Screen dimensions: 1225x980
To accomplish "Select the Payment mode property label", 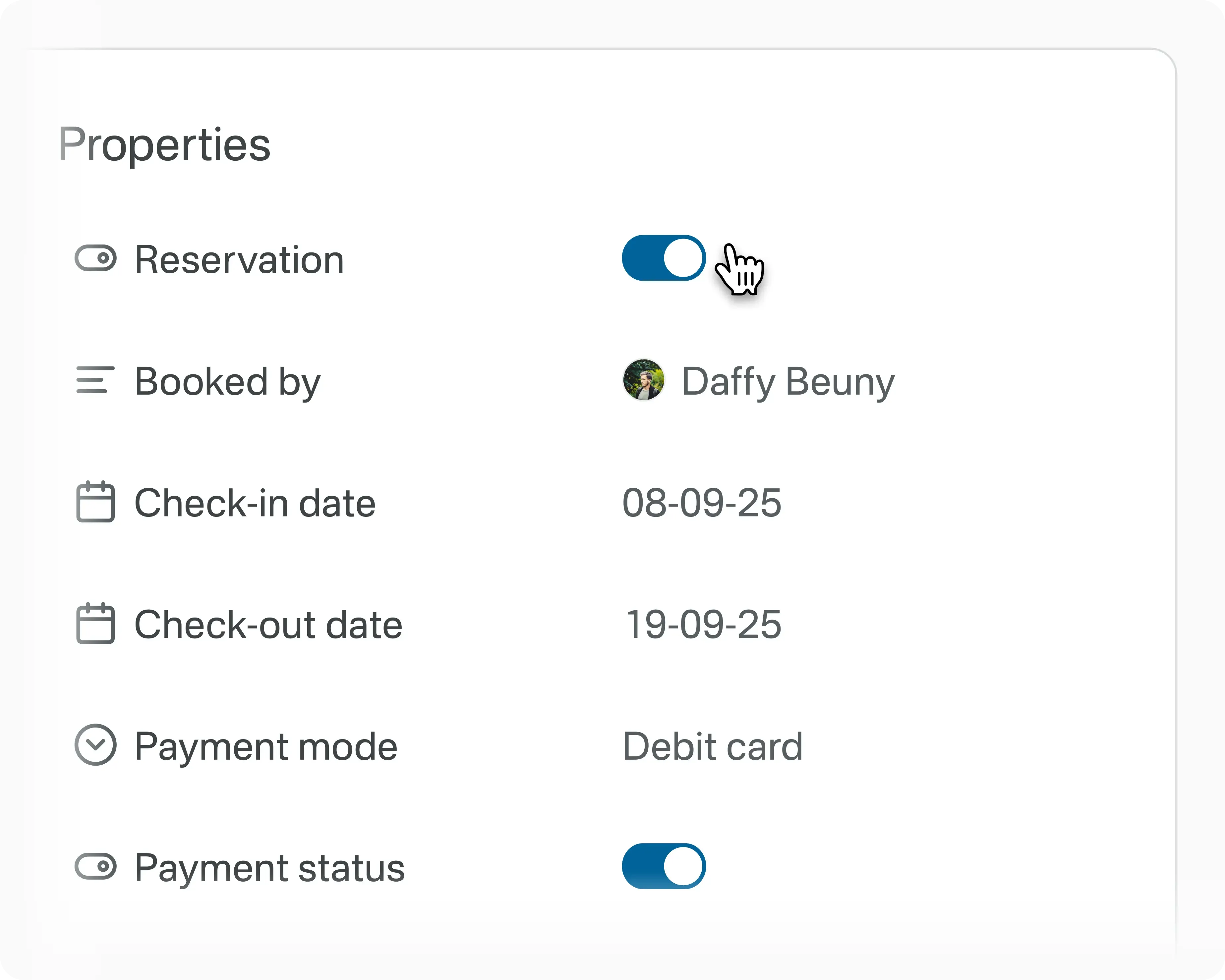I will (266, 746).
